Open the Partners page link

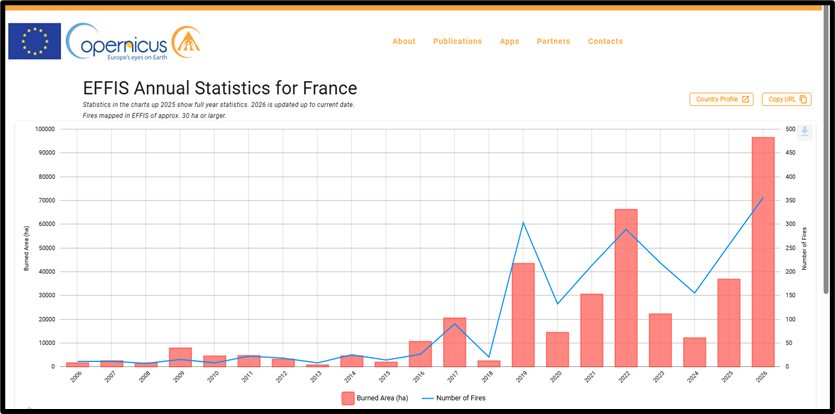tap(553, 42)
